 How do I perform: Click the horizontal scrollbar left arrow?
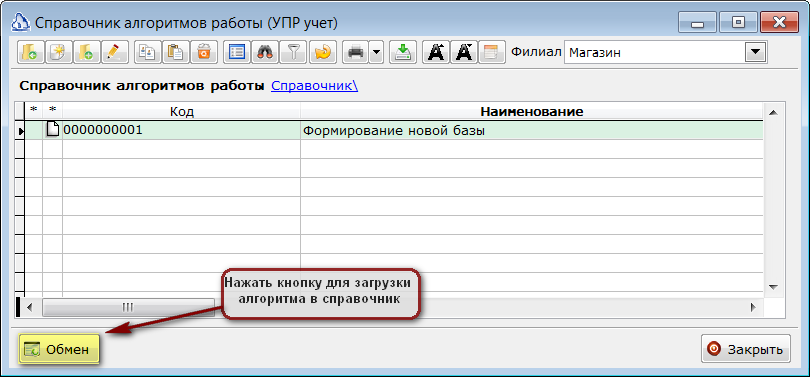[29, 307]
